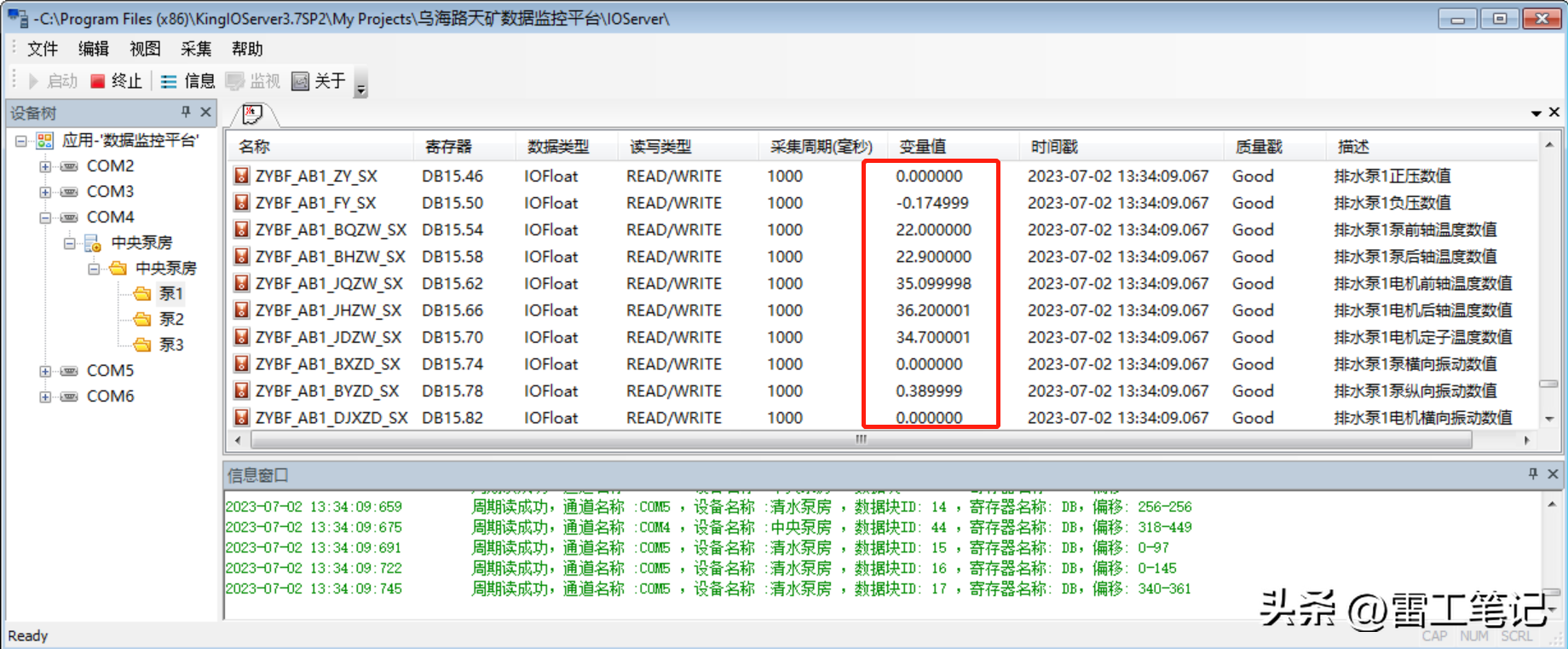Expand the COM2 tree node
This screenshot has height=649, width=1568.
click(45, 166)
